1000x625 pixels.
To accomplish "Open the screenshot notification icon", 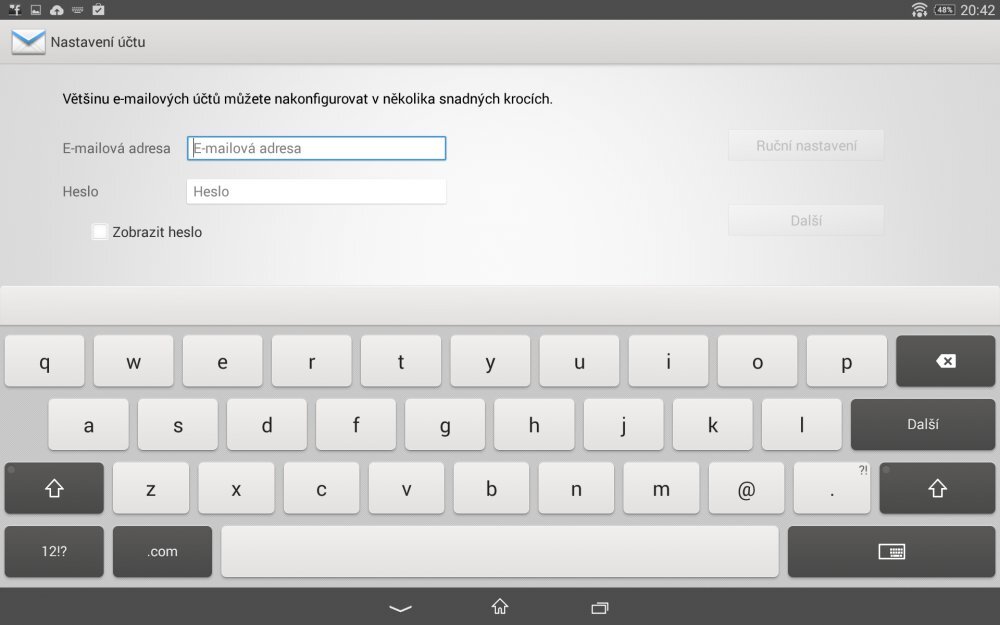I will pyautogui.click(x=36, y=9).
